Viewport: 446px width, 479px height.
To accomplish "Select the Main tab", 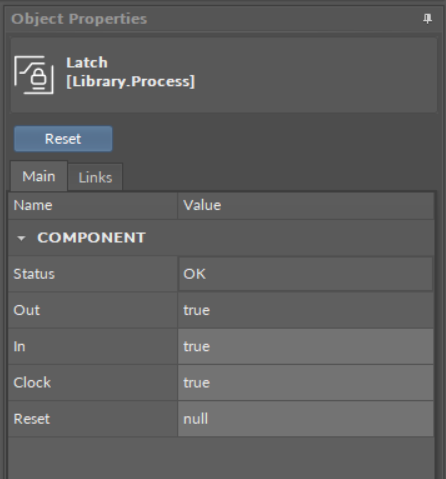I will coord(39,176).
